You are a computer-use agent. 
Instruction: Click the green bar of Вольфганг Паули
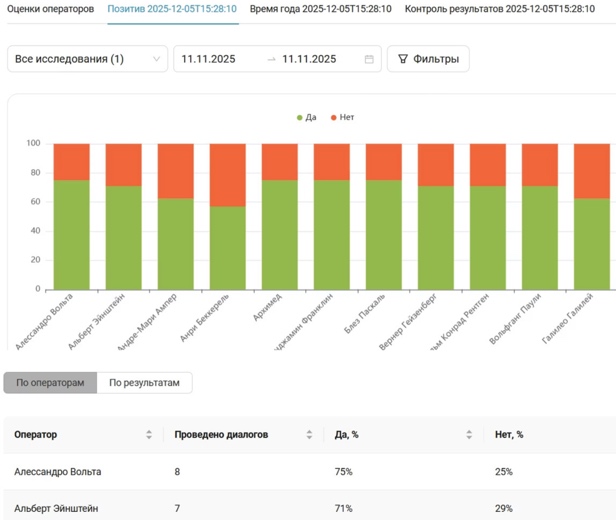tap(540, 238)
